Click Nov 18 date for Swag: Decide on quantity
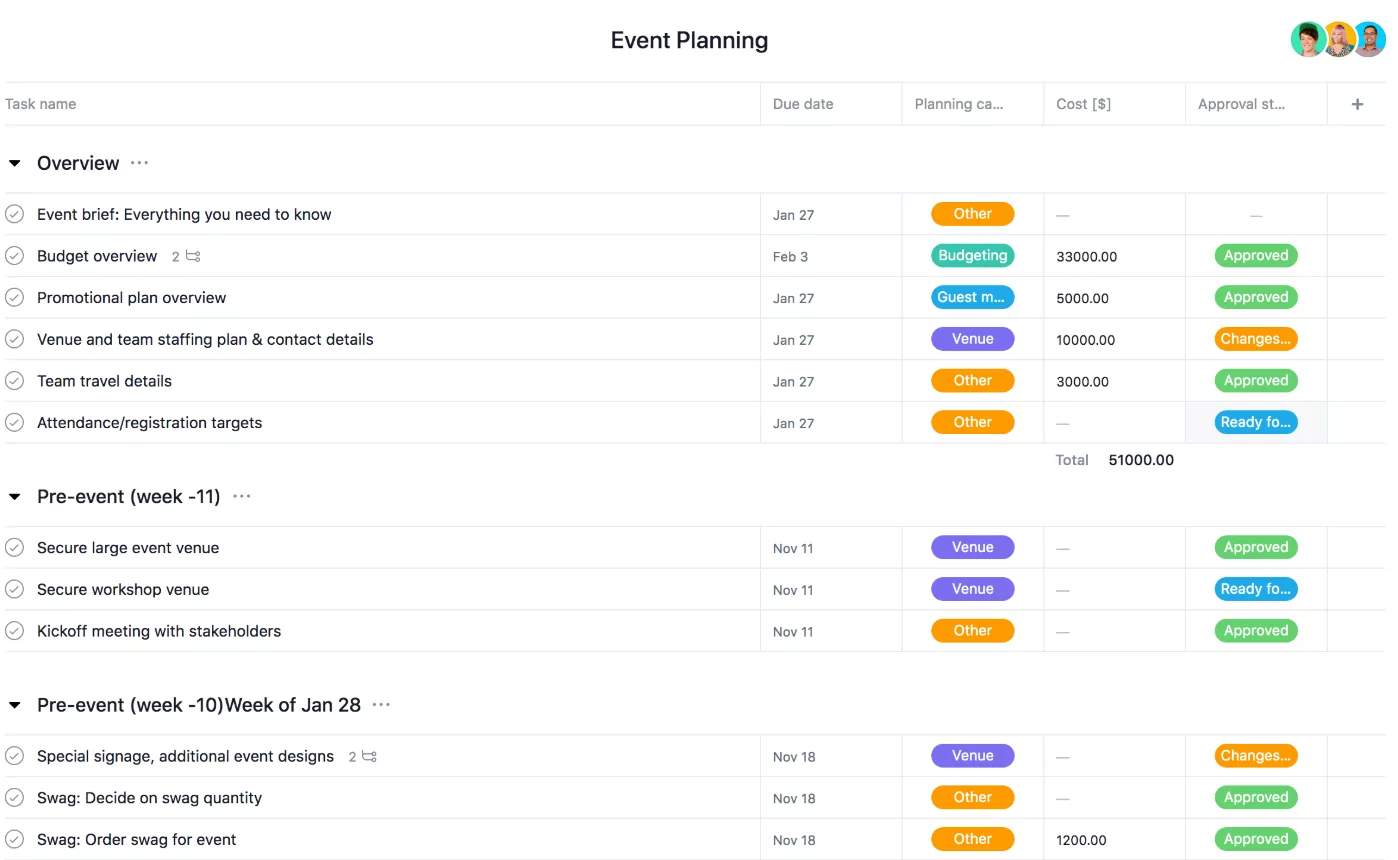This screenshot has height=860, width=1398. pos(794,798)
